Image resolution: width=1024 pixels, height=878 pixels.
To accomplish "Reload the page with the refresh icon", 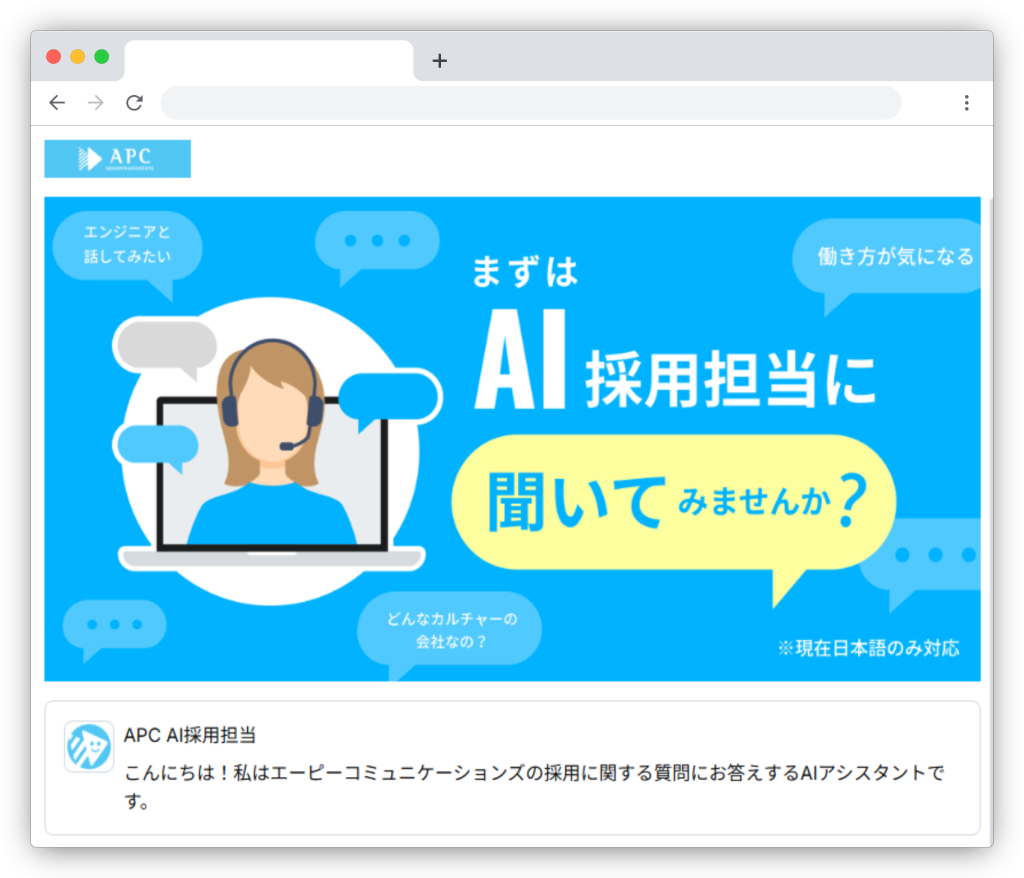I will [135, 103].
